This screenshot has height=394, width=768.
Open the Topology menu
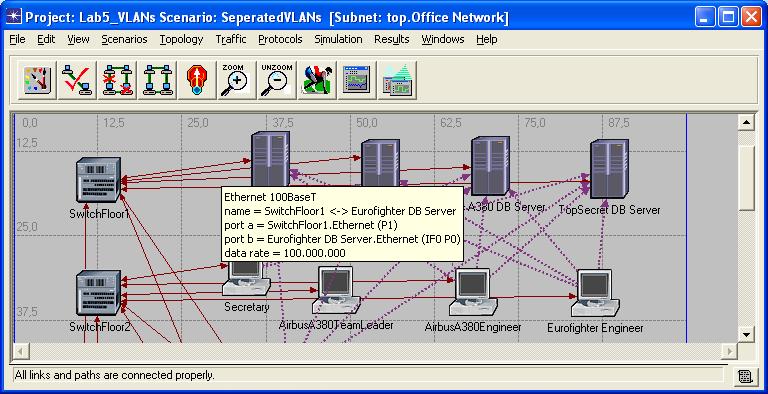coord(181,39)
